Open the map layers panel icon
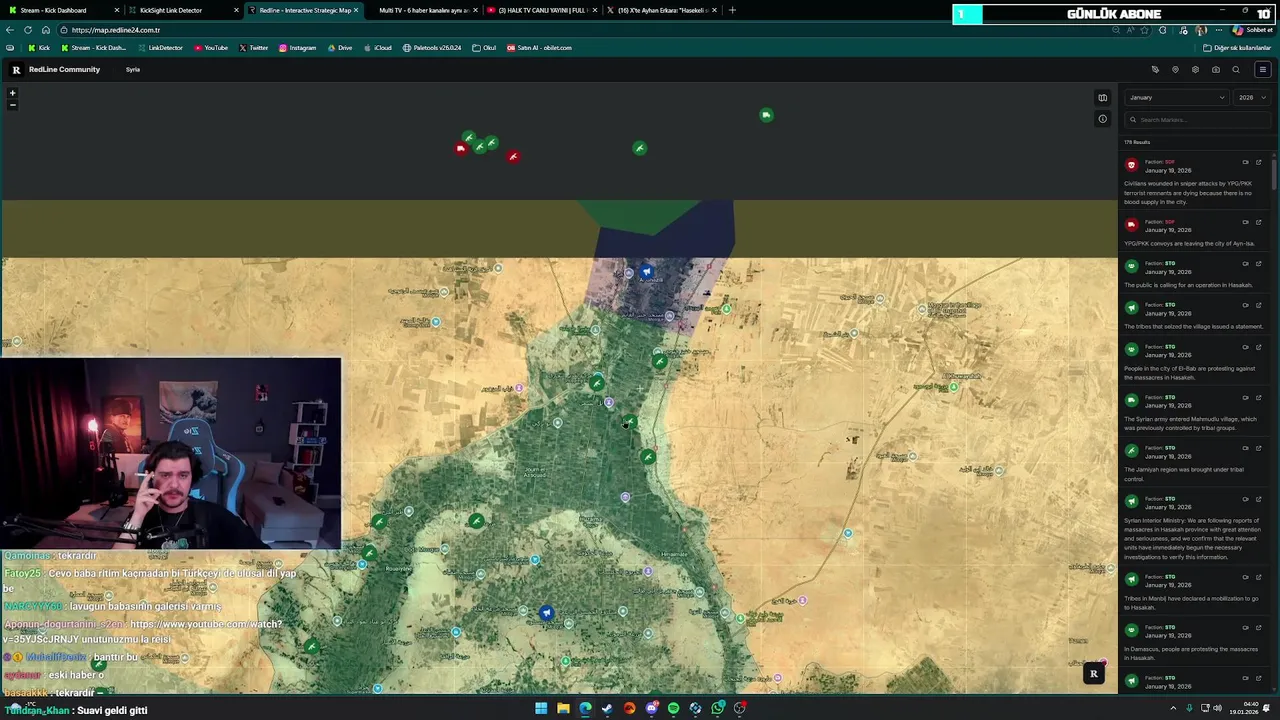Image resolution: width=1280 pixels, height=720 pixels. [1102, 98]
